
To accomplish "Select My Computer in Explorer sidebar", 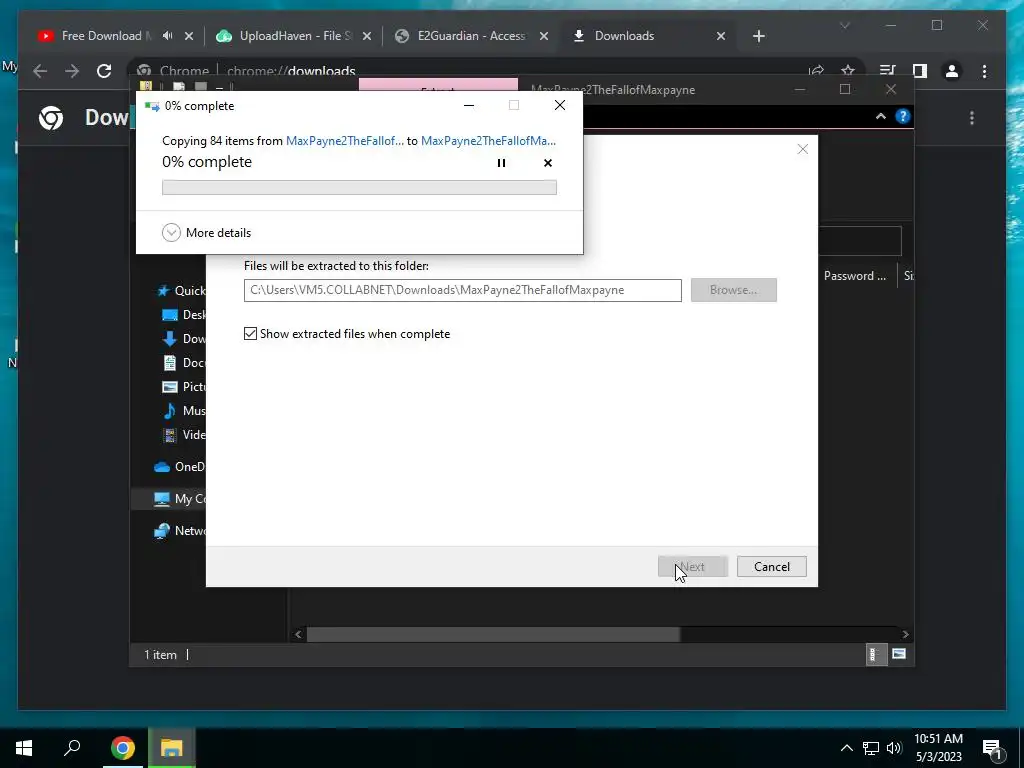I will [180, 499].
